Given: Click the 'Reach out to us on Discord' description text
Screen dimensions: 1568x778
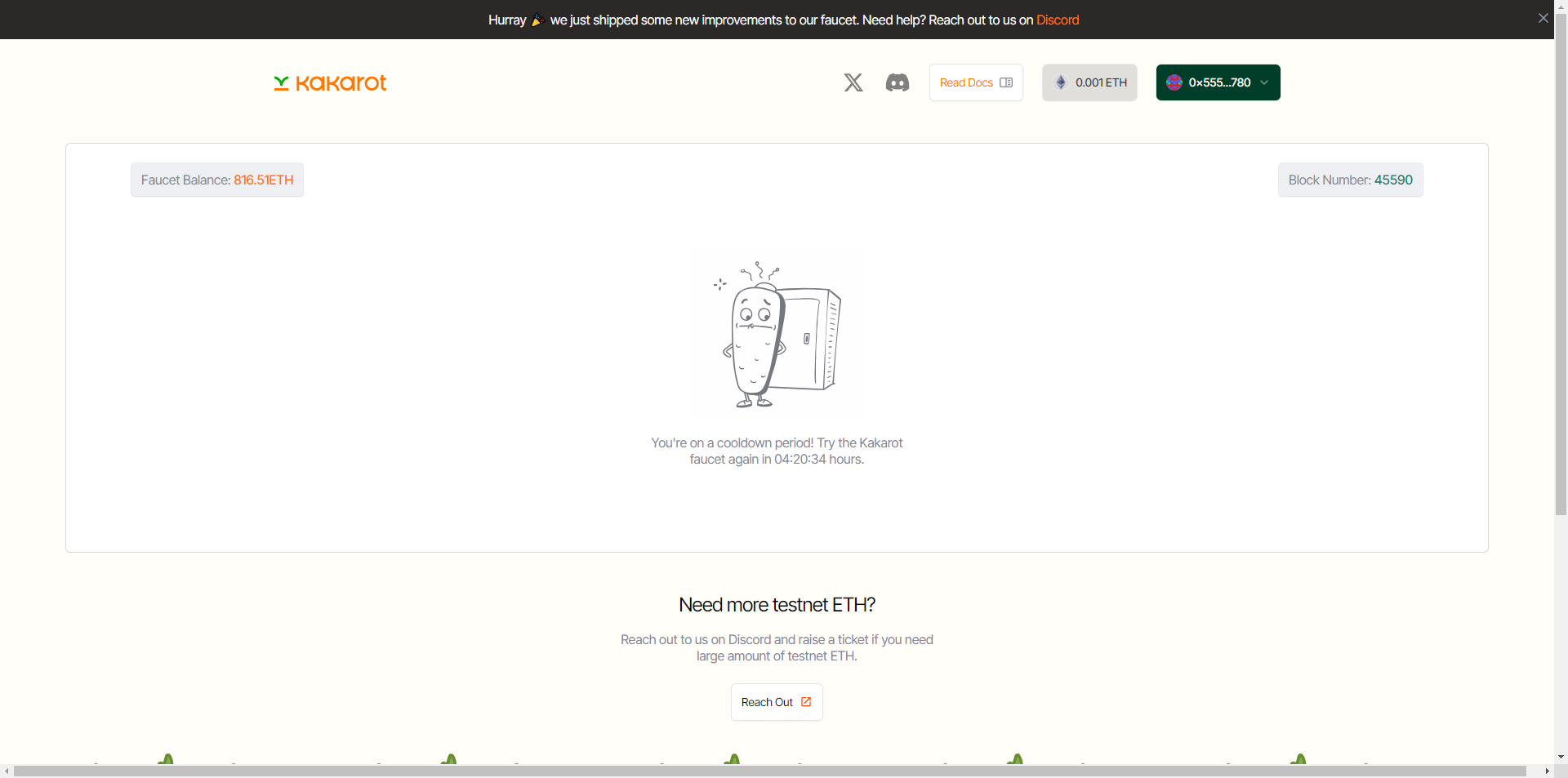Looking at the screenshot, I should 777,647.
